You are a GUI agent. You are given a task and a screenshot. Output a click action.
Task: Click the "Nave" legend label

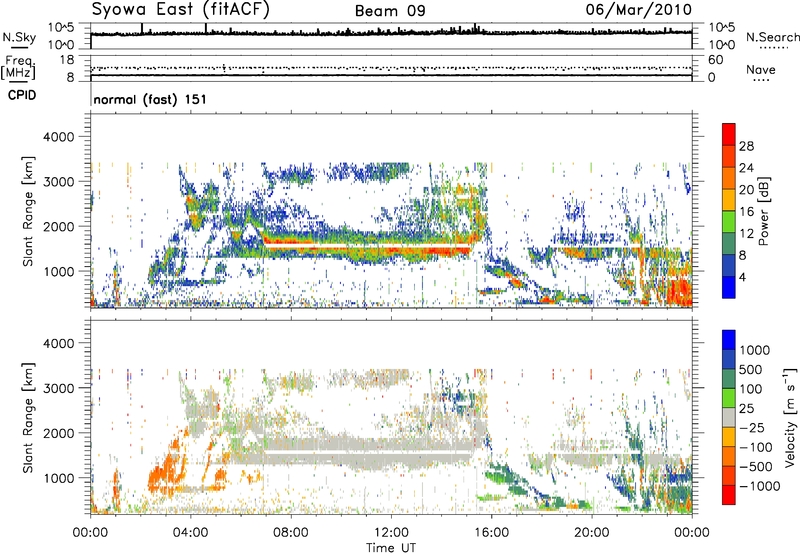(761, 70)
